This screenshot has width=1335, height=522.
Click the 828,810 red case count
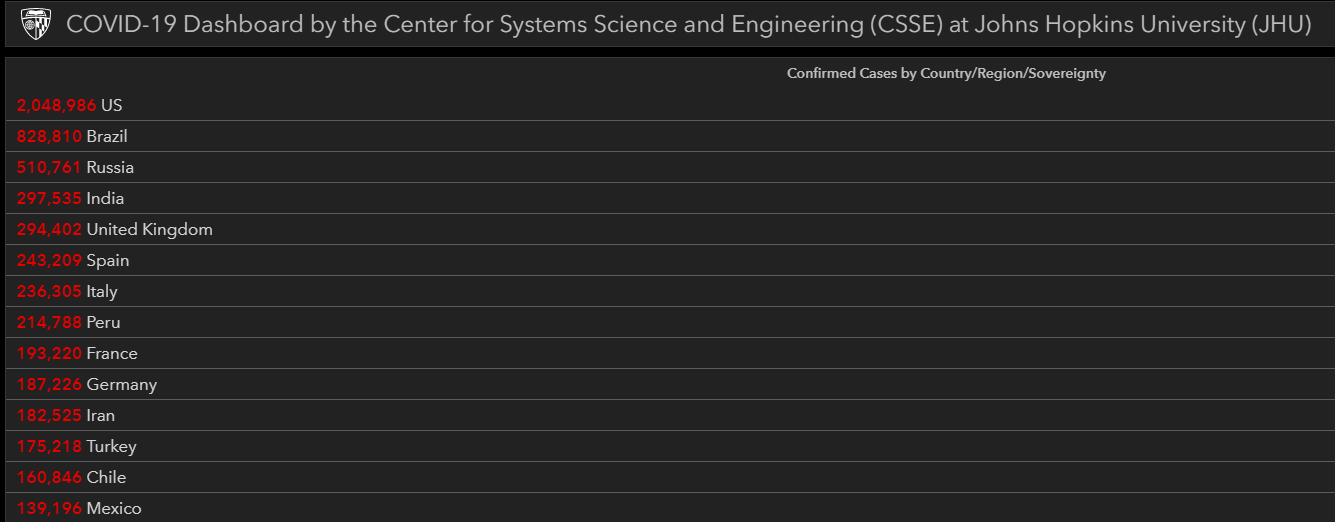click(x=49, y=136)
